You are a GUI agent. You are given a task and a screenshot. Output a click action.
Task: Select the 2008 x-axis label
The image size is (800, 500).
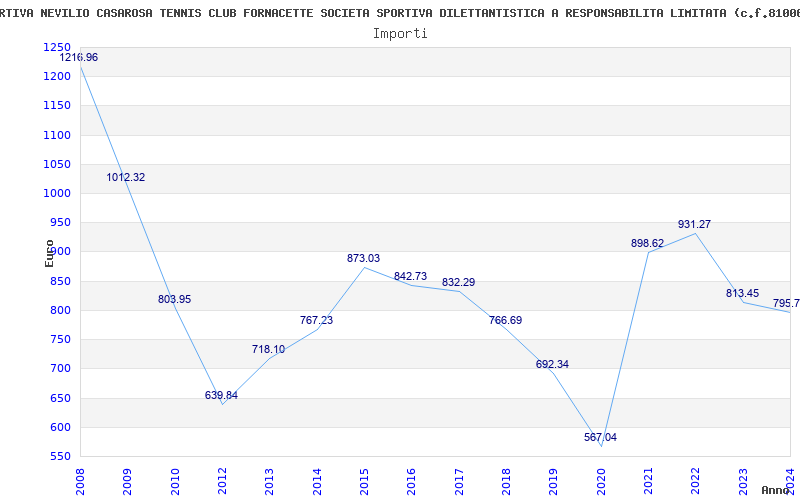(80, 482)
